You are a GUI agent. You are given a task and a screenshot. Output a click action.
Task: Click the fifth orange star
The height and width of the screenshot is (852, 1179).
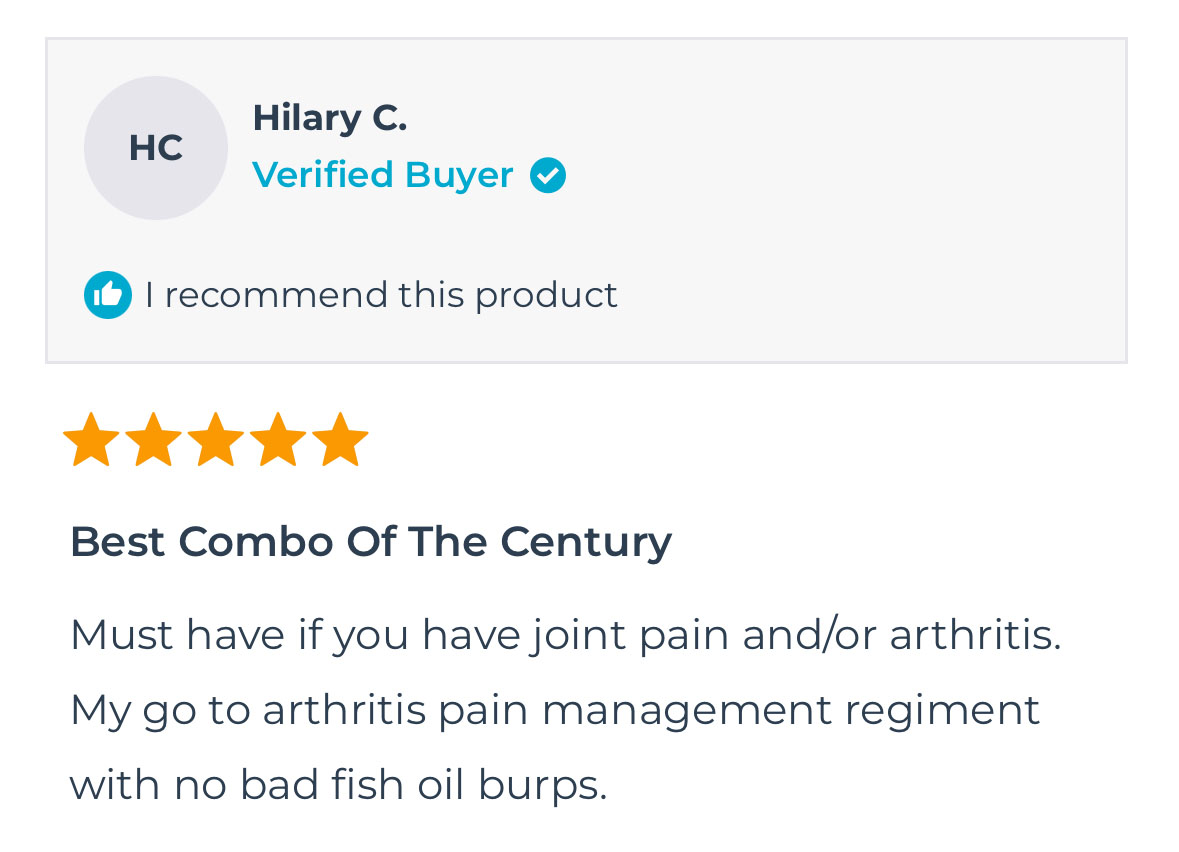click(x=340, y=440)
